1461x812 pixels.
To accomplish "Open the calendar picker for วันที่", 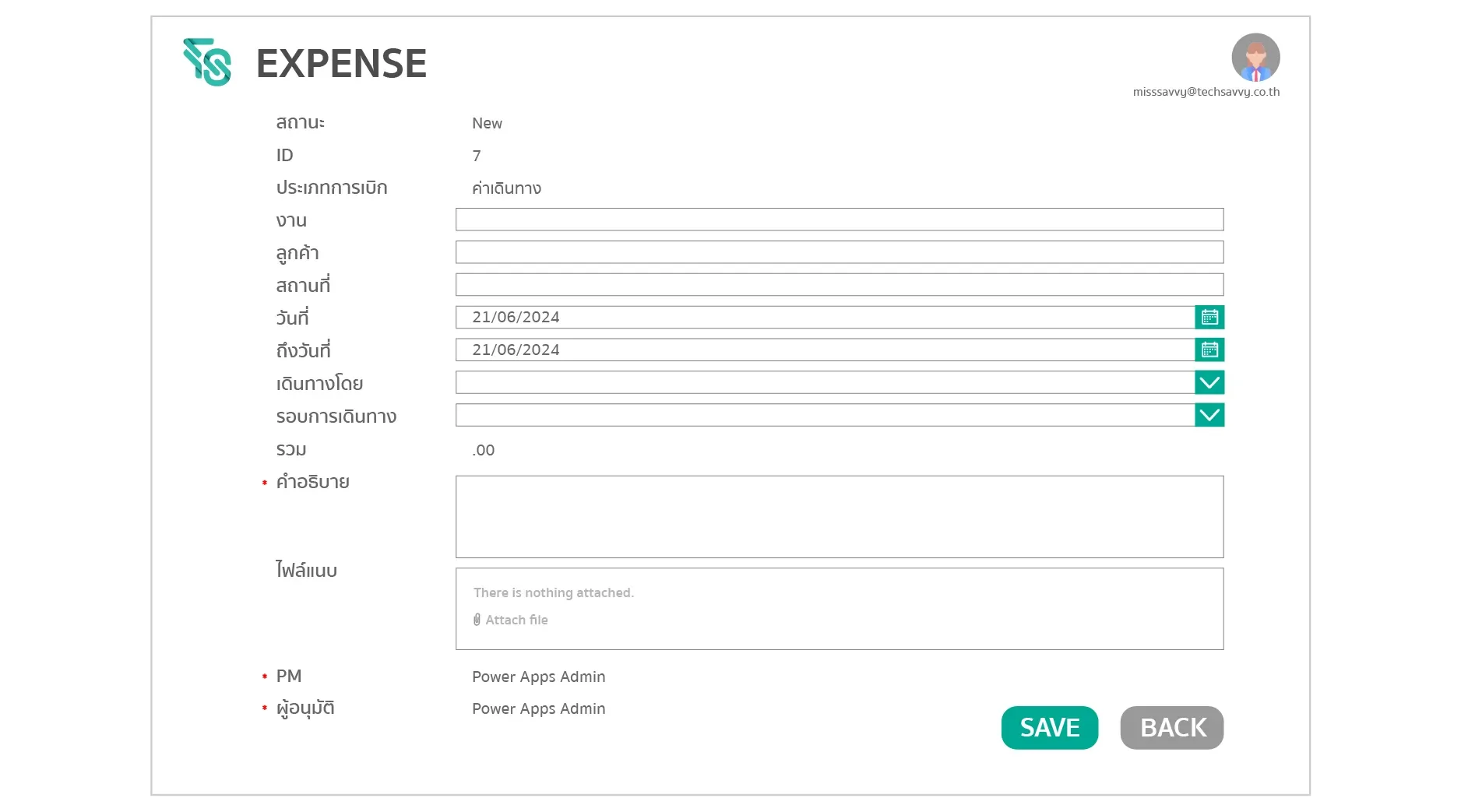I will [x=1209, y=317].
